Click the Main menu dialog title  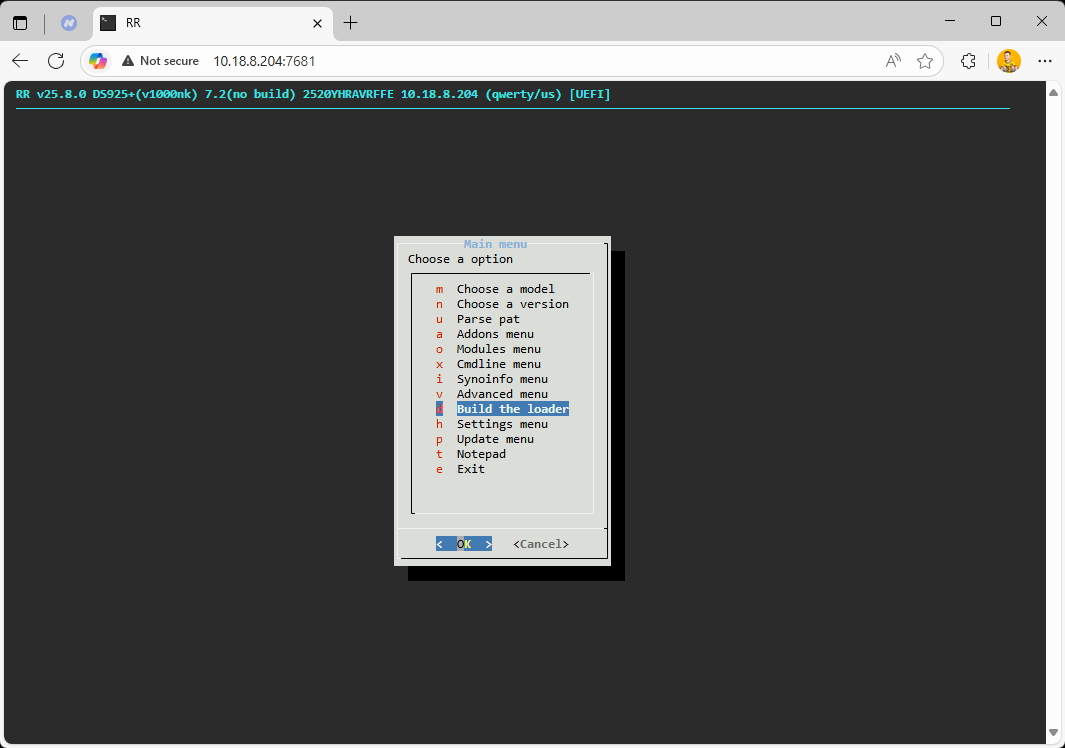click(x=495, y=244)
